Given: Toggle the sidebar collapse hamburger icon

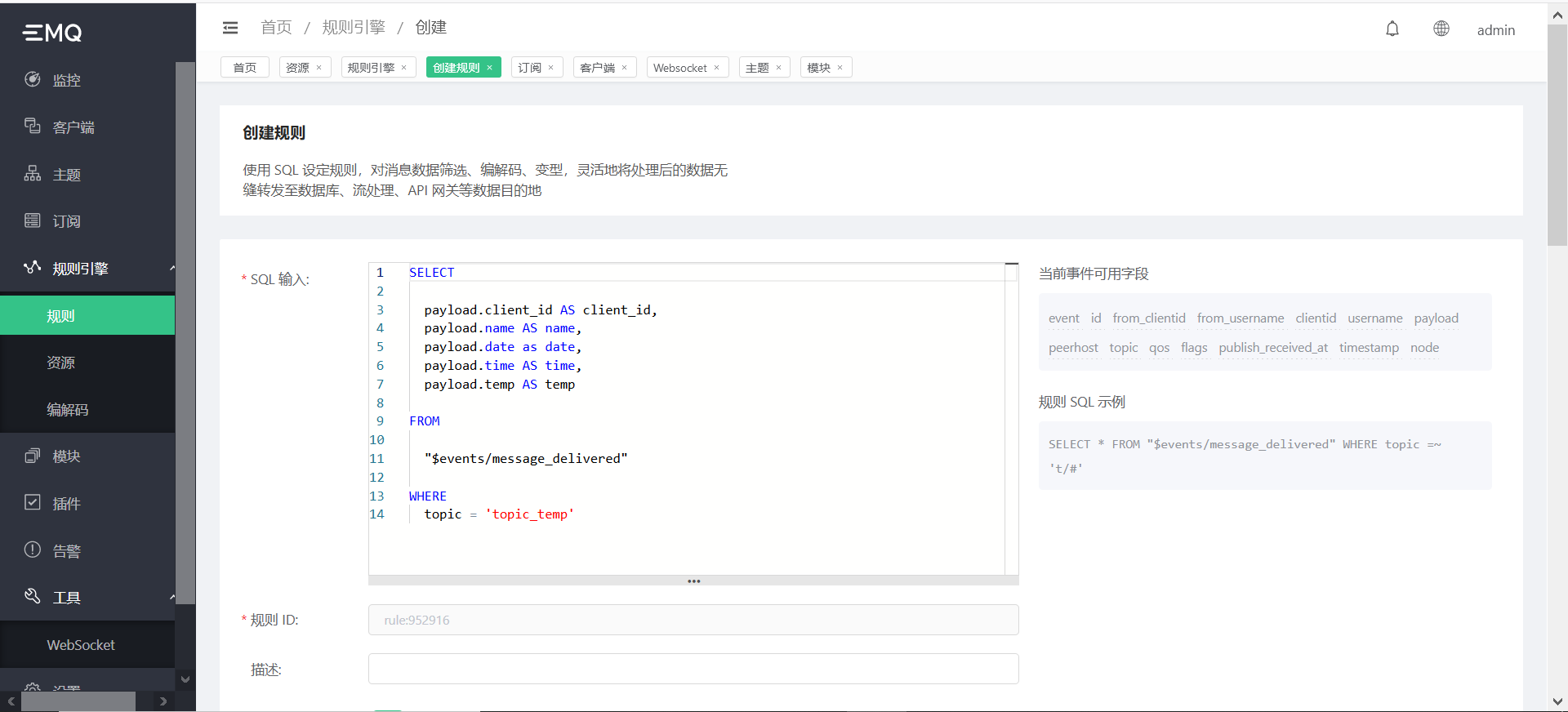Looking at the screenshot, I should pos(230,28).
